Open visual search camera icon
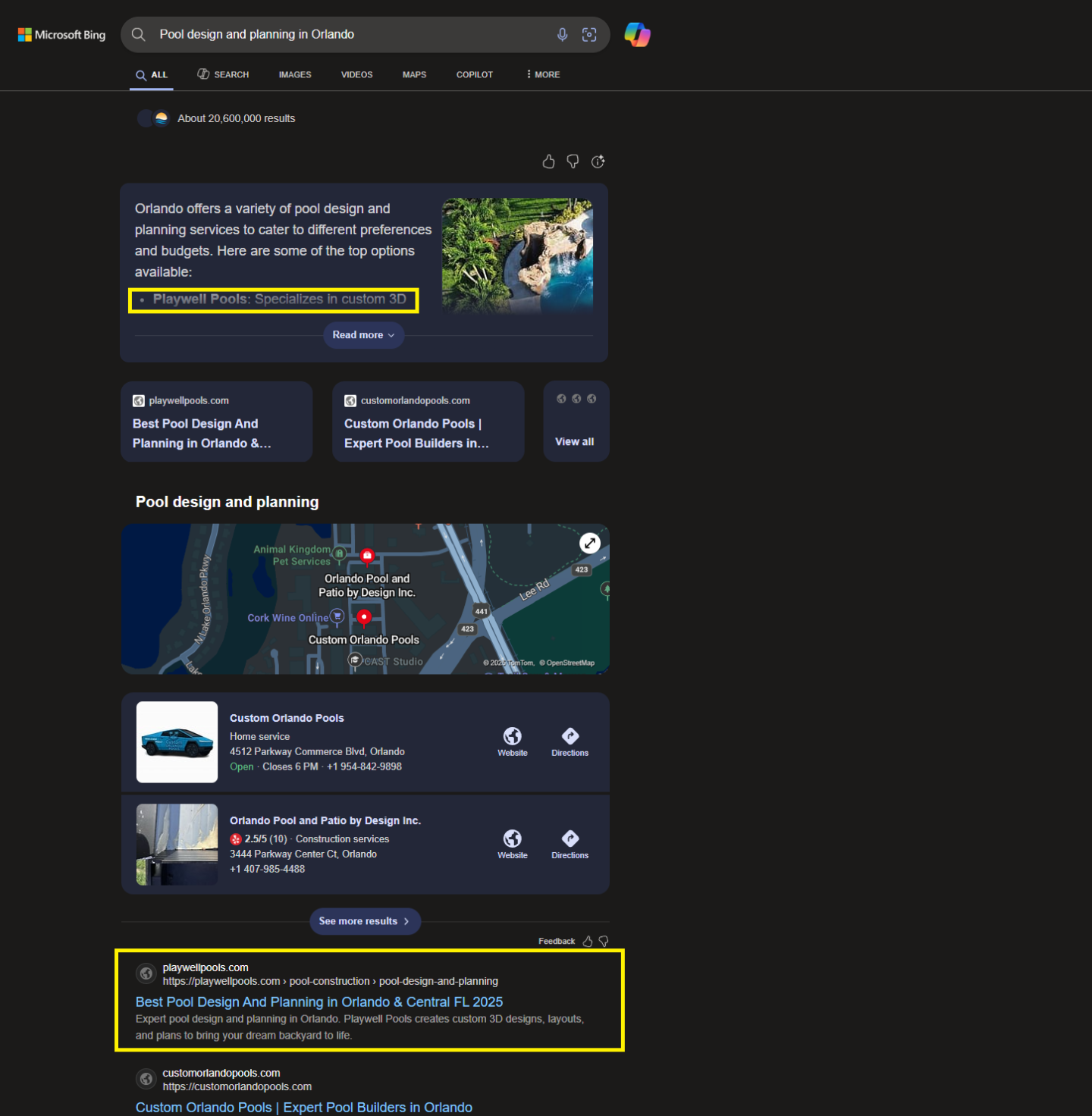Screen dimensions: 1092x1116 [x=589, y=35]
